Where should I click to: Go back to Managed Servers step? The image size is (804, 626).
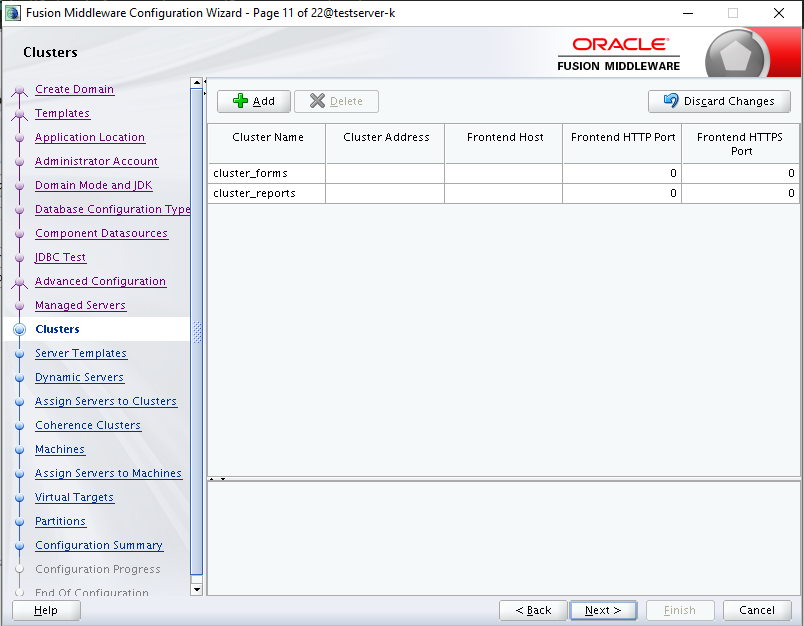click(x=80, y=305)
